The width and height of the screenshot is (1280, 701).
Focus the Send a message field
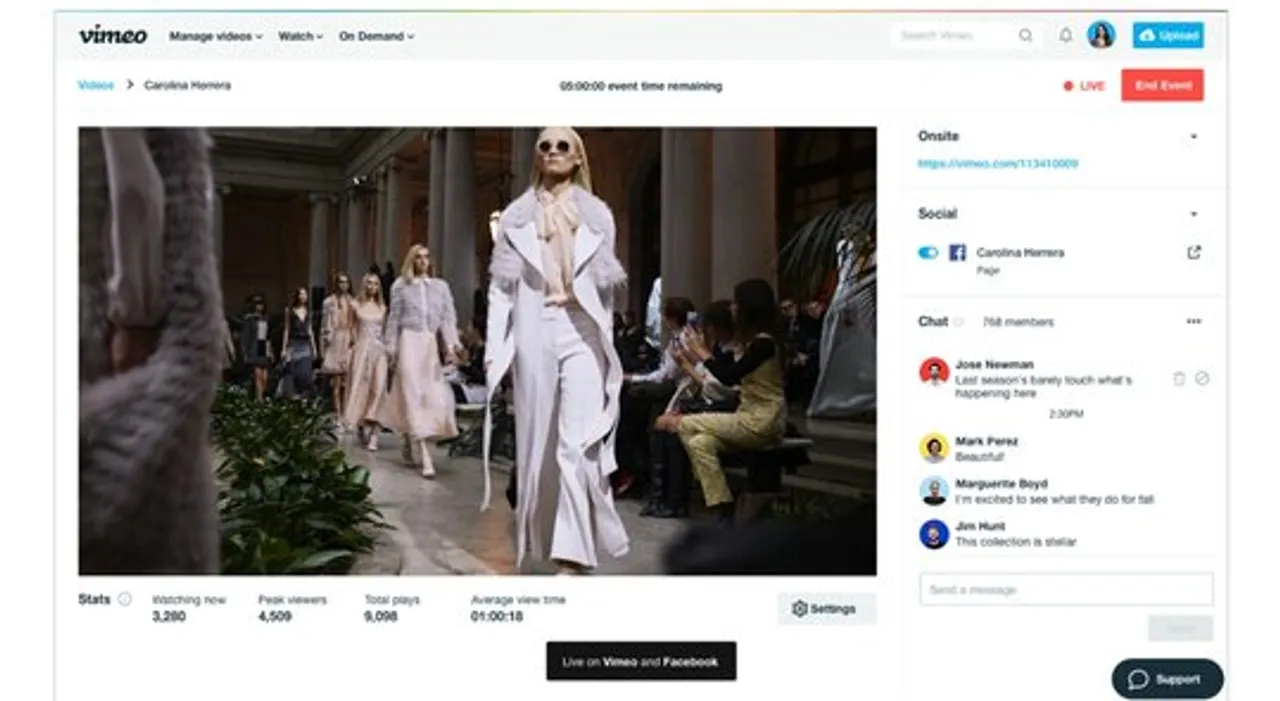tap(1066, 590)
